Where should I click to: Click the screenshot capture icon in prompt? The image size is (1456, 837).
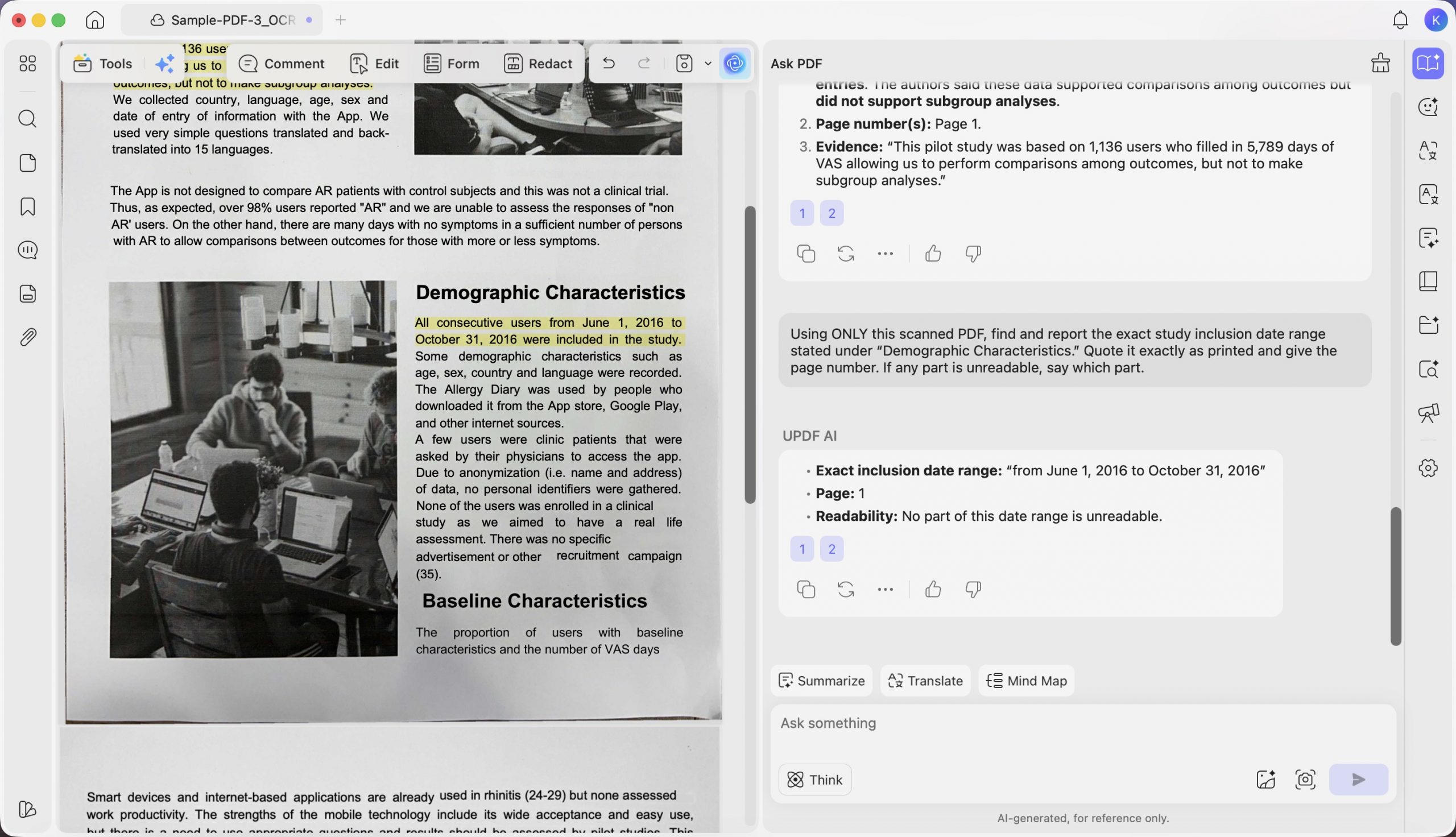coord(1305,780)
